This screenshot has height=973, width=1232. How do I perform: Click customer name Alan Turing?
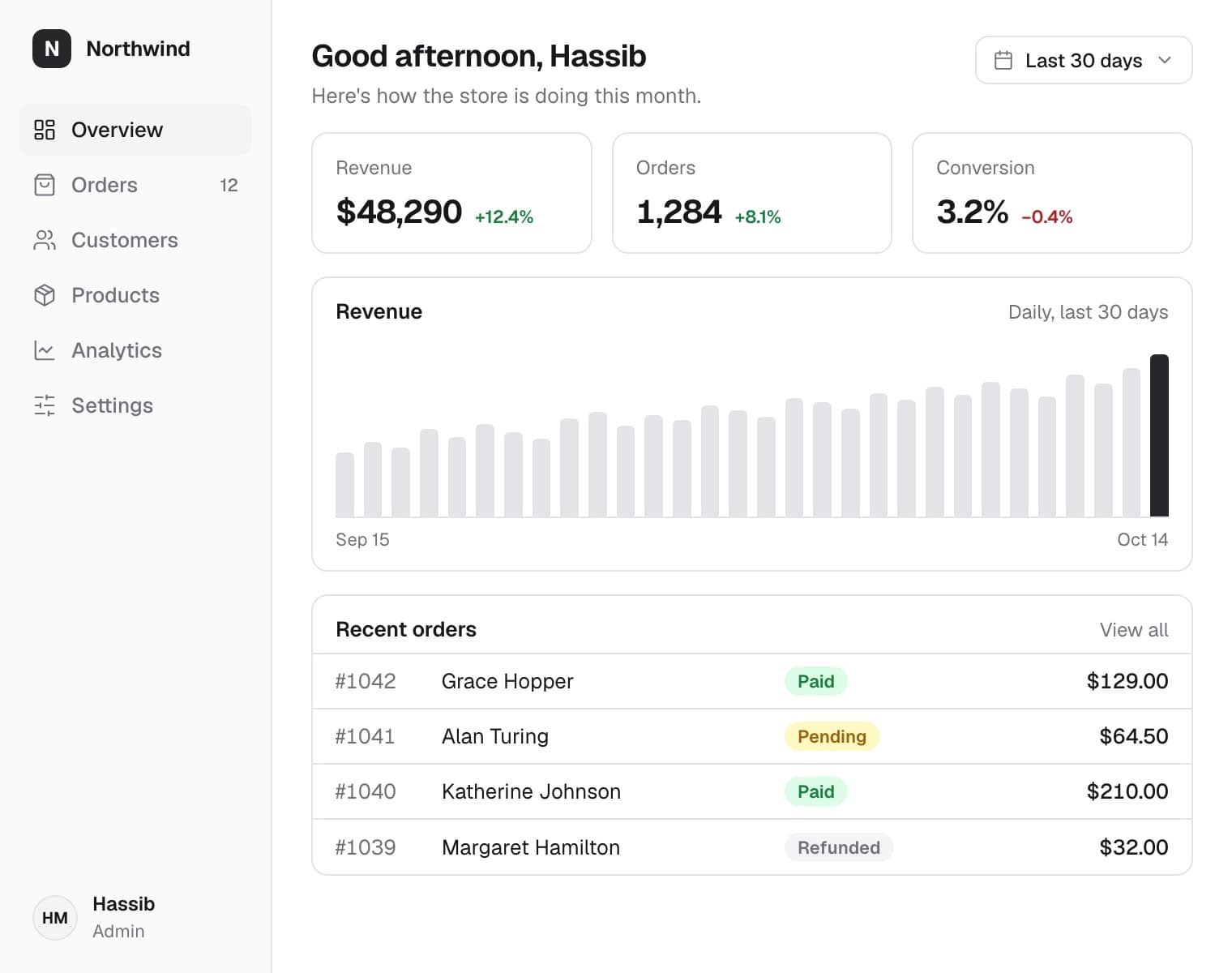click(x=495, y=736)
